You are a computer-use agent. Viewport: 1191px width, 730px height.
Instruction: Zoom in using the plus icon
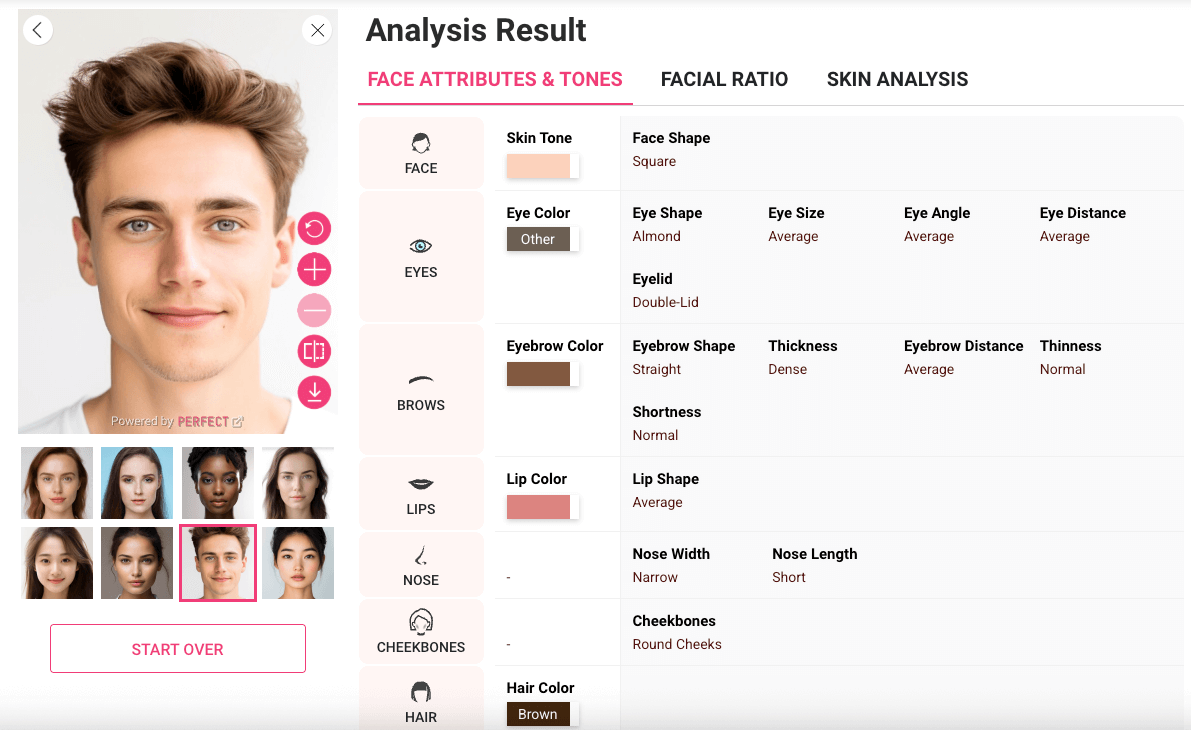(x=314, y=269)
